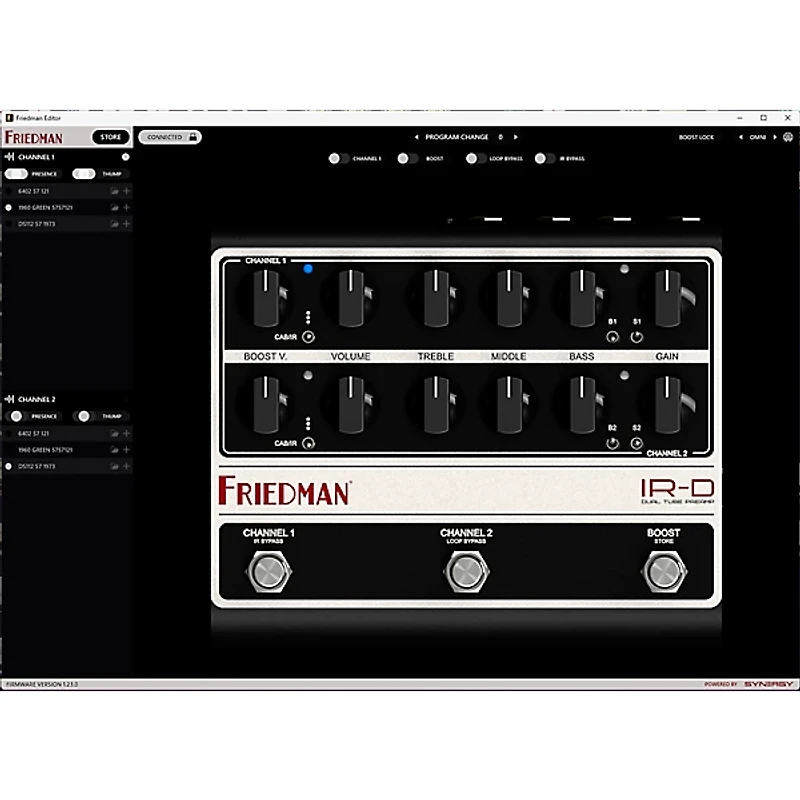Click the GAIN knob for Channel 1
800x800 pixels.
(668, 298)
